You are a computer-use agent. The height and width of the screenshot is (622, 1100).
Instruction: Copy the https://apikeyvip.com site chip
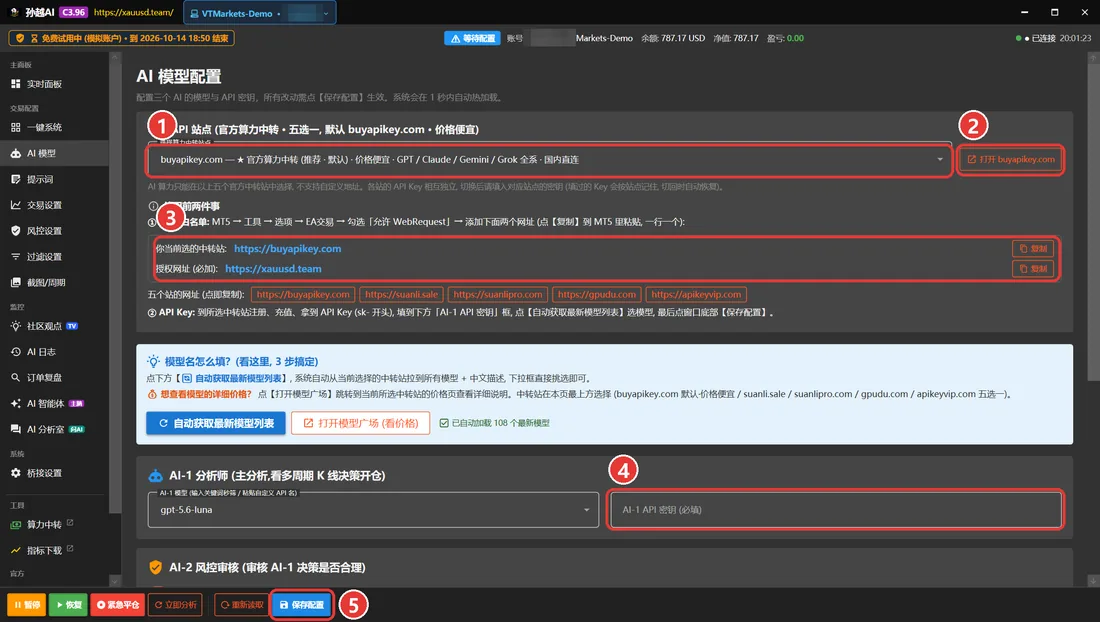[x=696, y=295]
